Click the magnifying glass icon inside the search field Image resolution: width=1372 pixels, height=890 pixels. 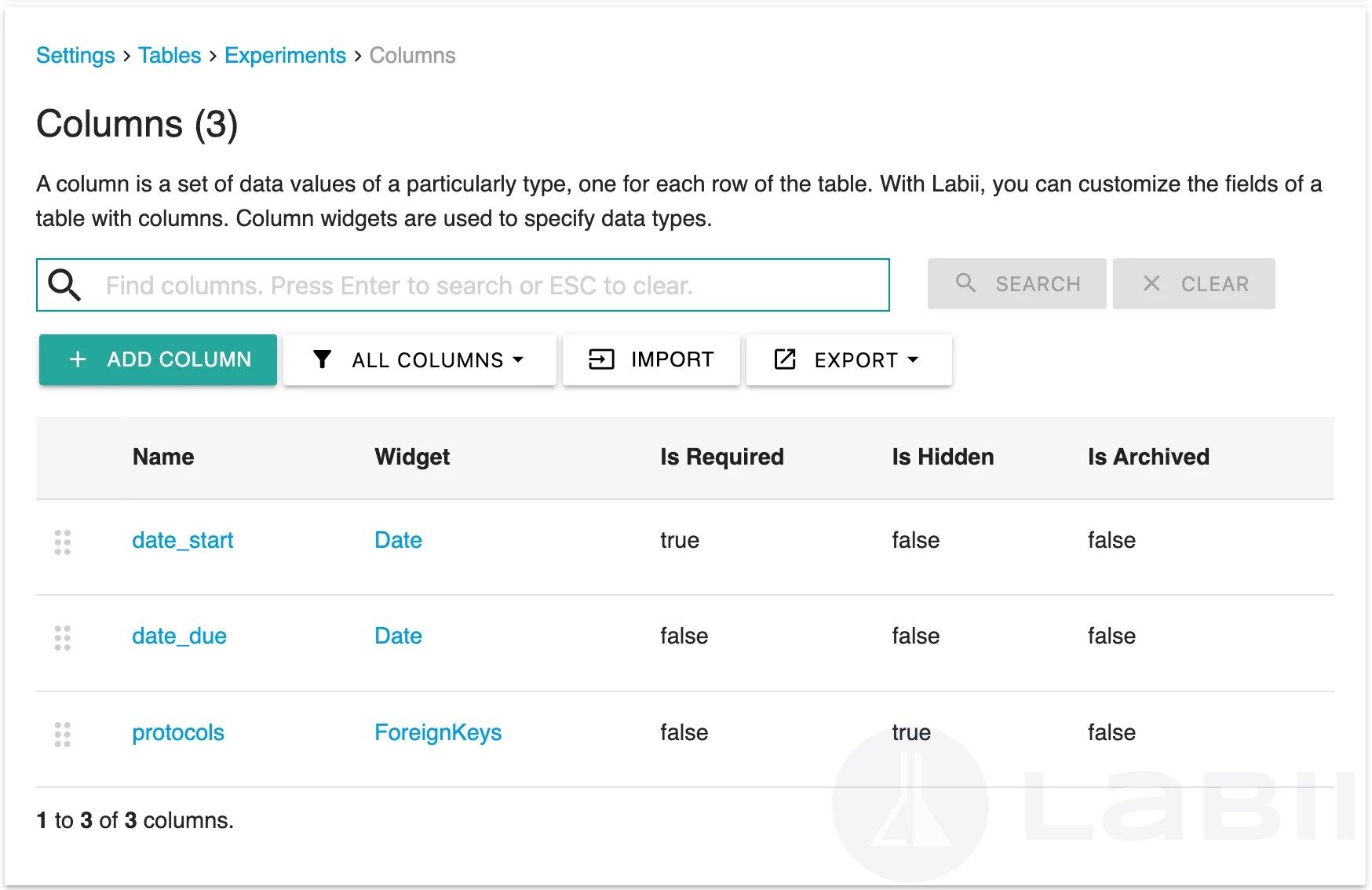tap(64, 285)
